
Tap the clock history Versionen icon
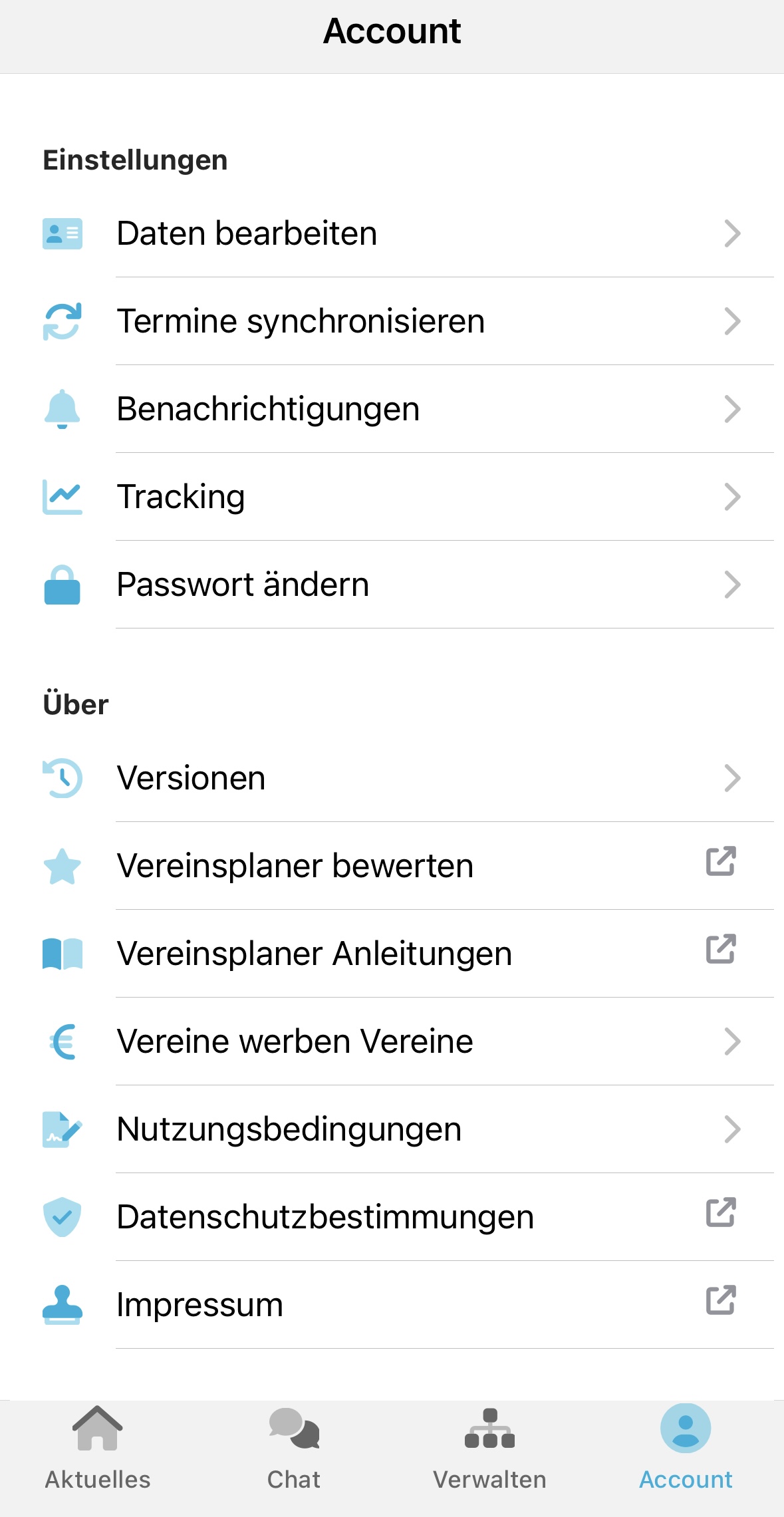[63, 778]
